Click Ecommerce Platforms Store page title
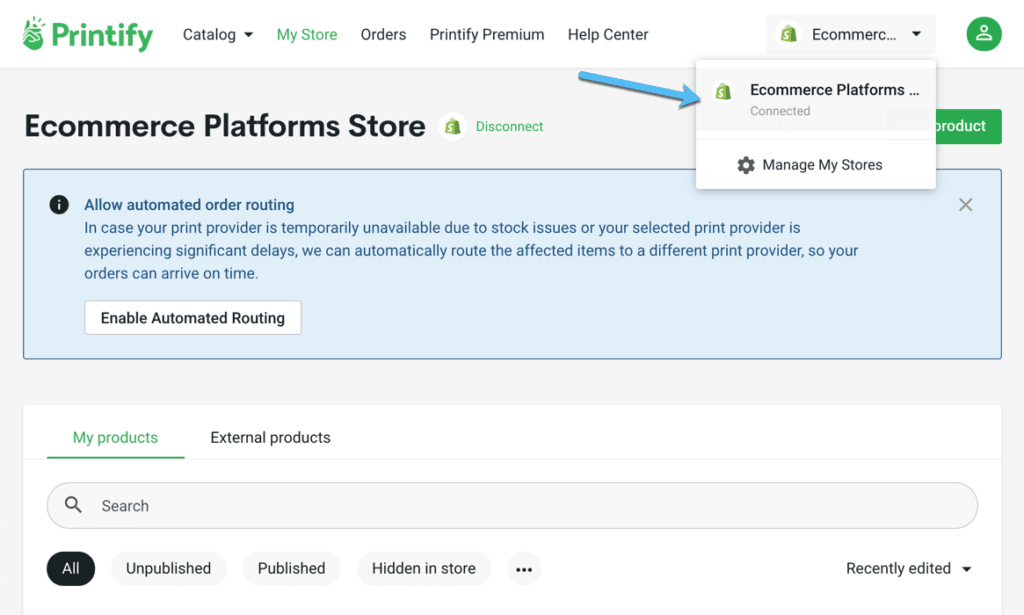Screen dimensions: 1024x615 [225, 126]
